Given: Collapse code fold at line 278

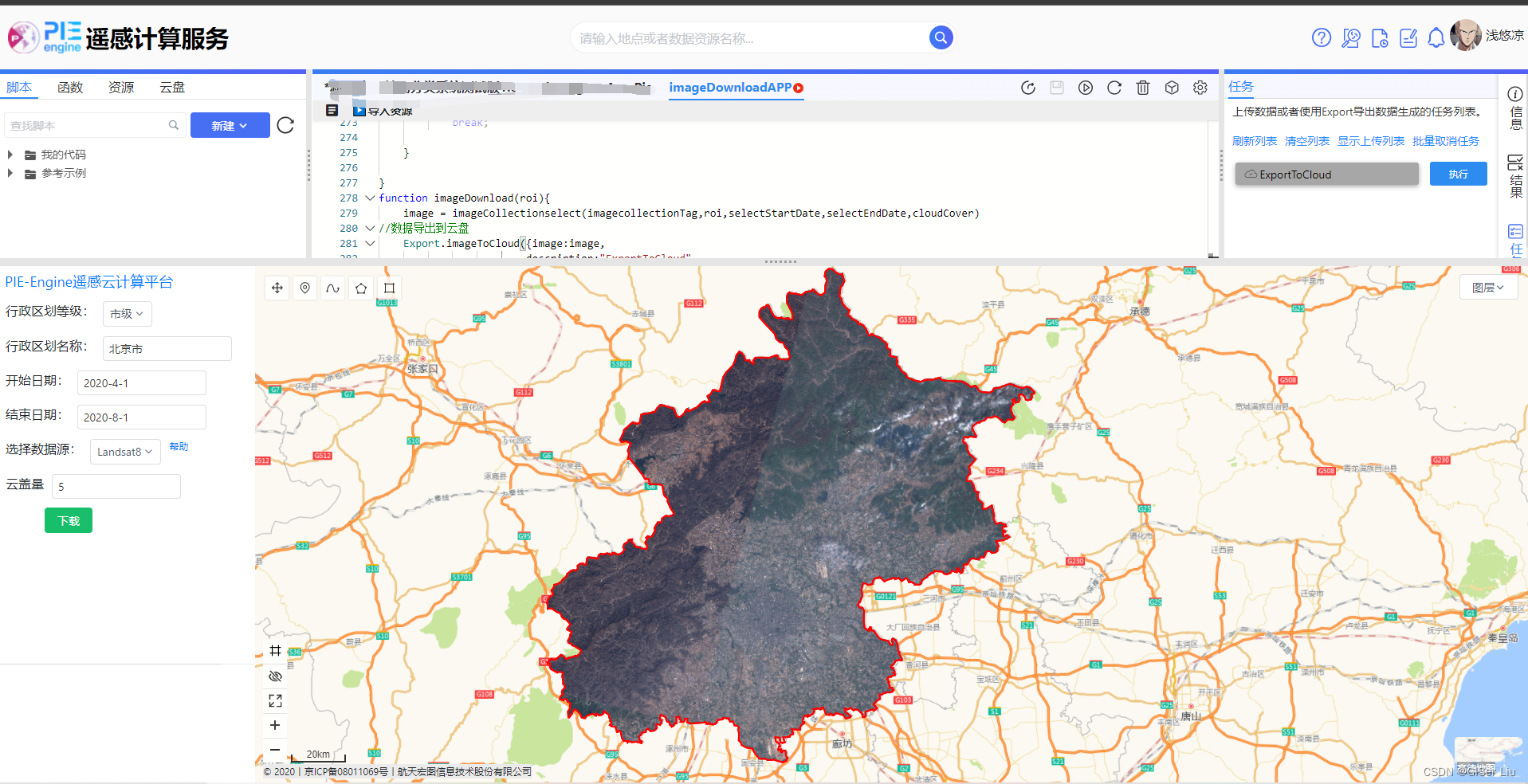Looking at the screenshot, I should (x=370, y=198).
